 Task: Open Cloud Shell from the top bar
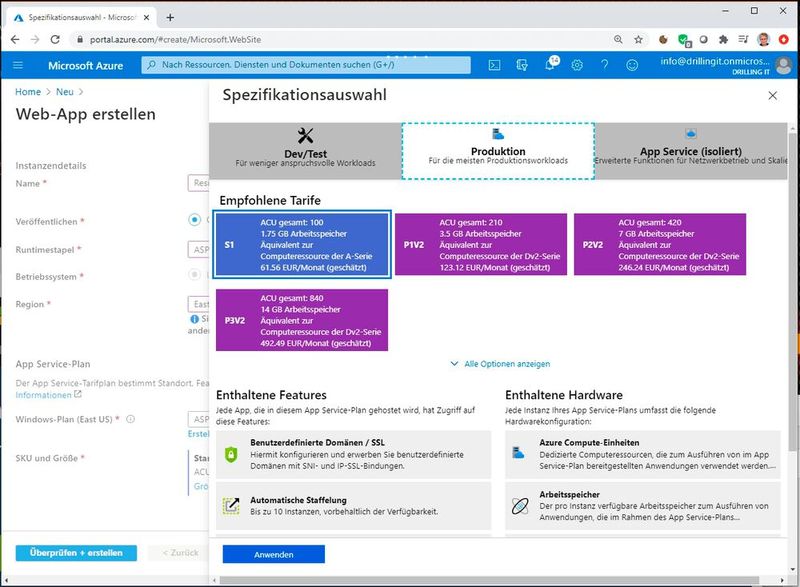click(494, 65)
